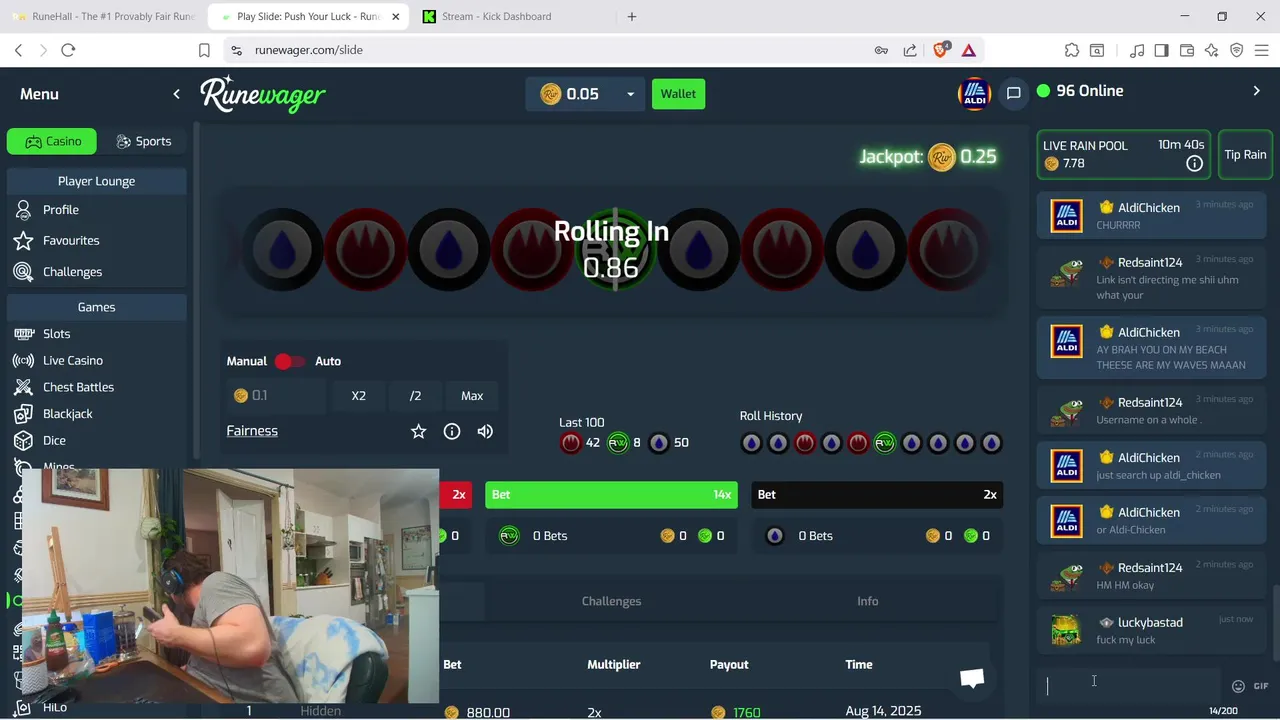Screen dimensions: 1280x720
Task: Open Brave Rewards triangle icon
Action: [969, 50]
